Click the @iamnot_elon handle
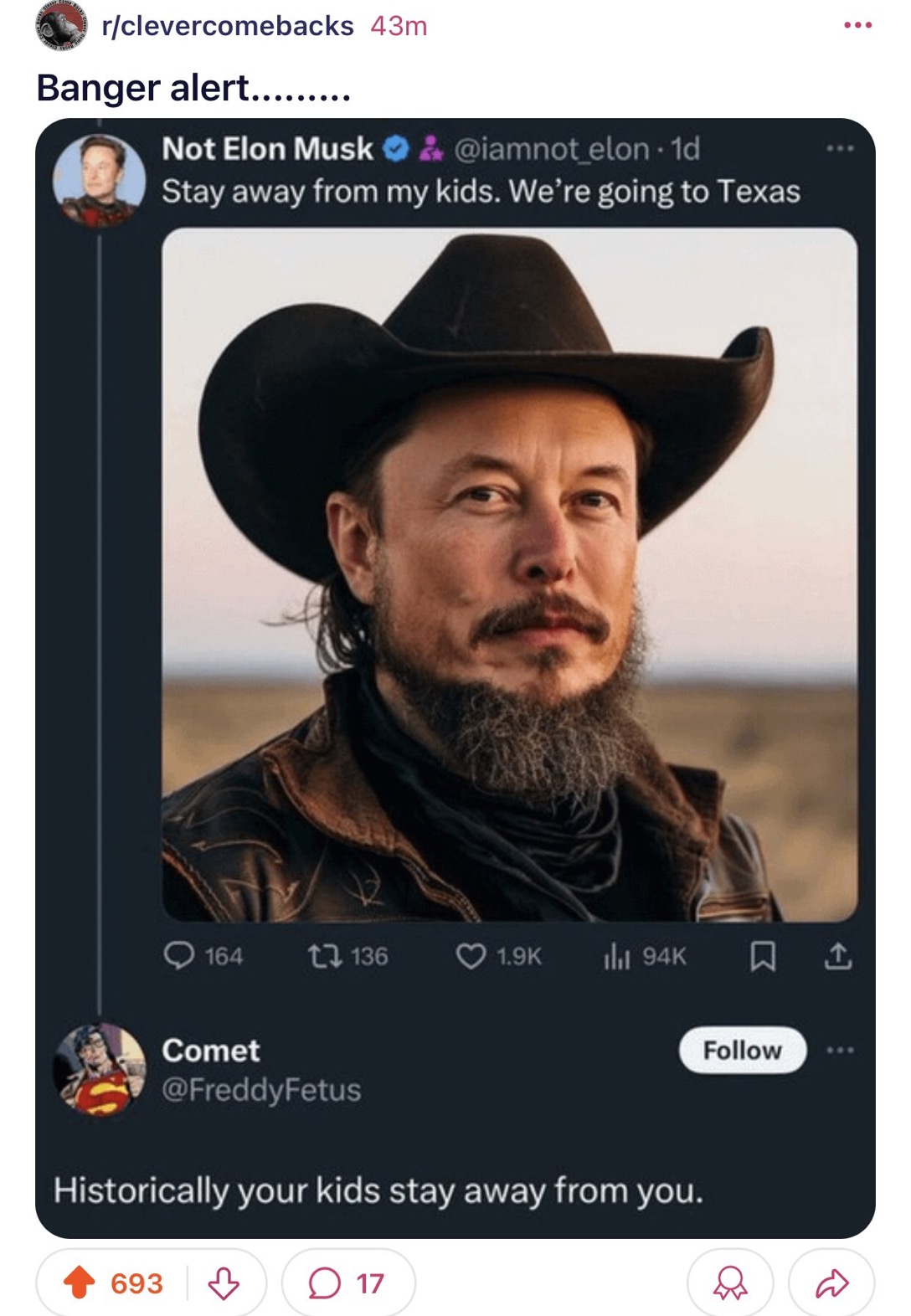This screenshot has width=911, height=1316. click(551, 149)
